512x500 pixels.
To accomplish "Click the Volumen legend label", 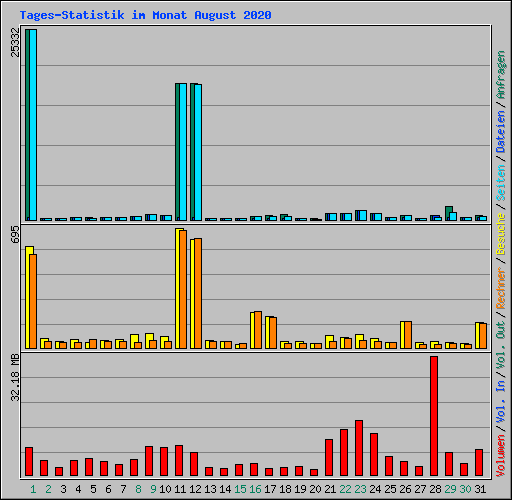I will [501, 456].
